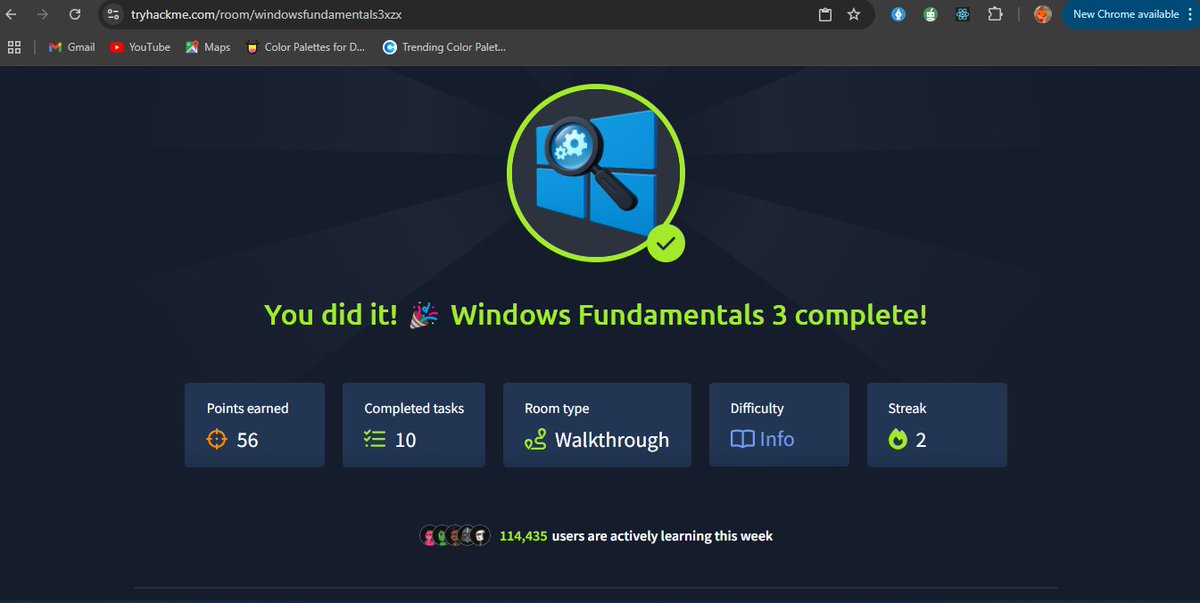Click the Completed tasks checklist icon

tap(376, 439)
